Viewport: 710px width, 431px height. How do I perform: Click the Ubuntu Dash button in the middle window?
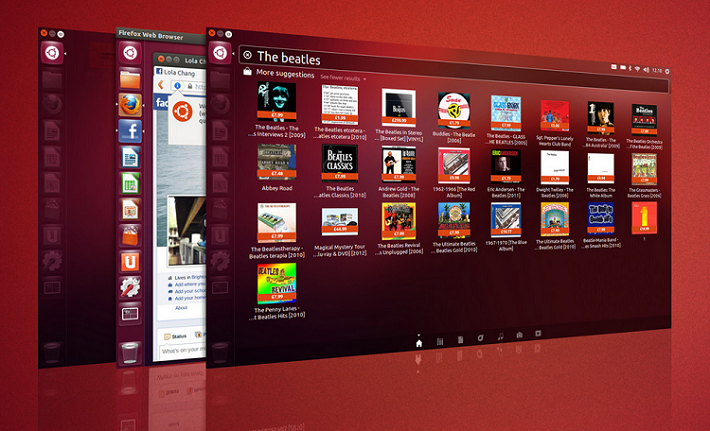pos(130,53)
